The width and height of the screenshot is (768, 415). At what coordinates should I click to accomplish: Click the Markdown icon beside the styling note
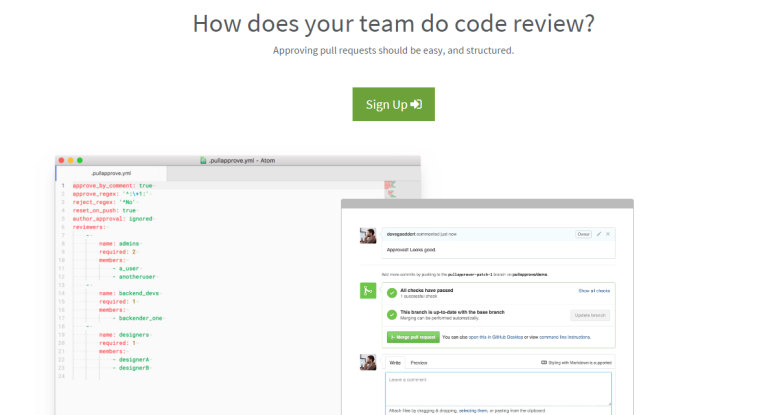pyautogui.click(x=543, y=362)
